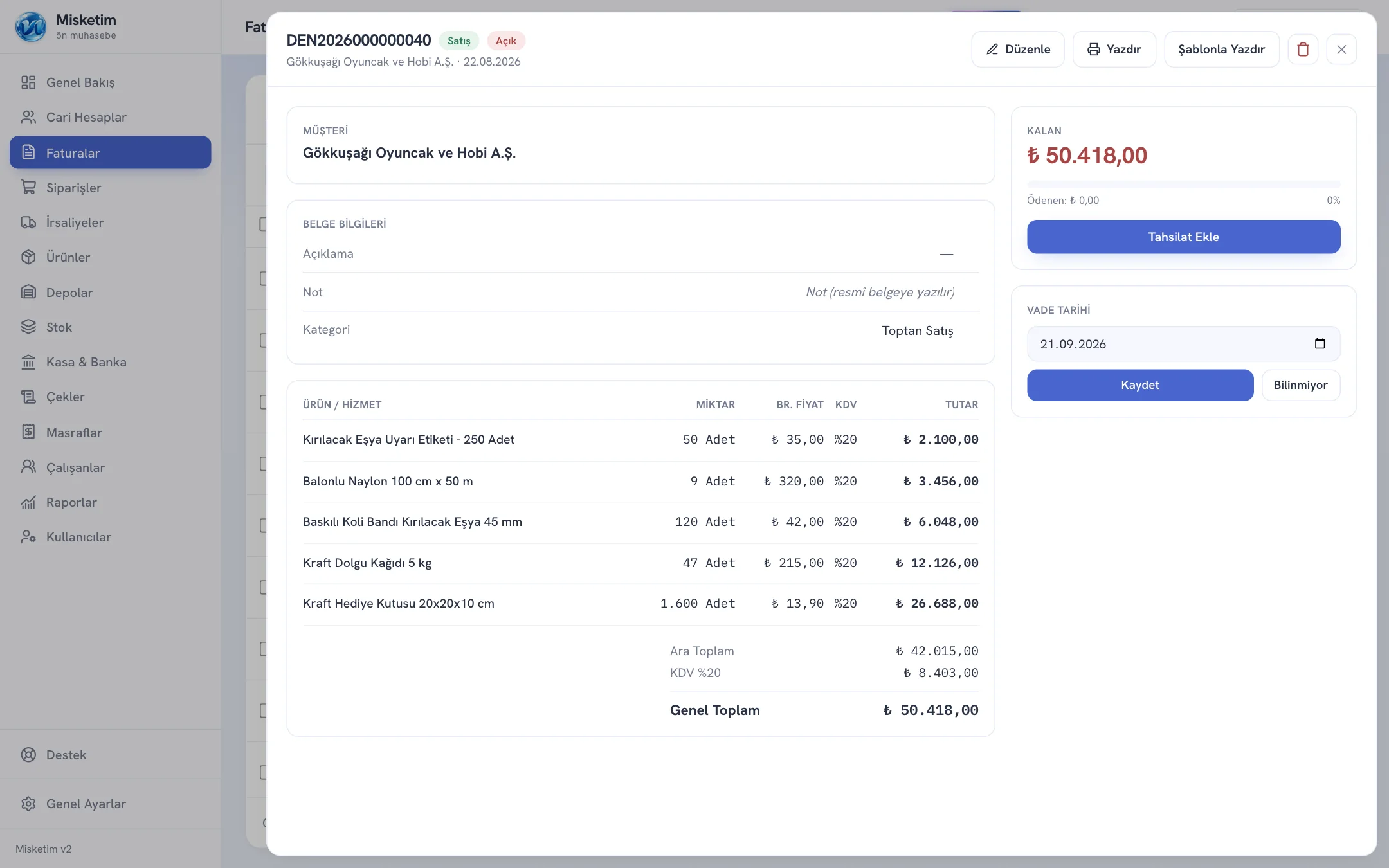Click the Genel Toplam amount ₺ 50.418,00
The height and width of the screenshot is (868, 1389).
[x=931, y=710]
